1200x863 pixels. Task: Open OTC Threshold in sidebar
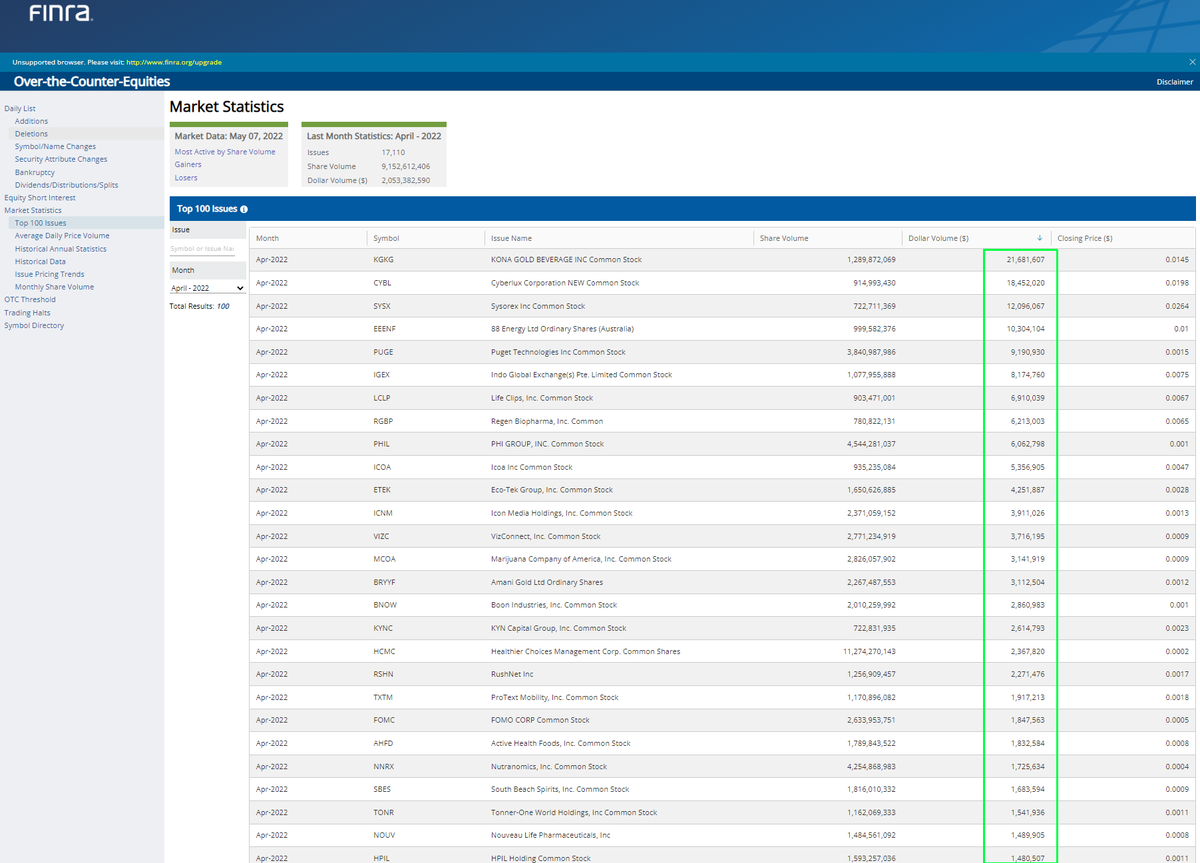coord(30,299)
